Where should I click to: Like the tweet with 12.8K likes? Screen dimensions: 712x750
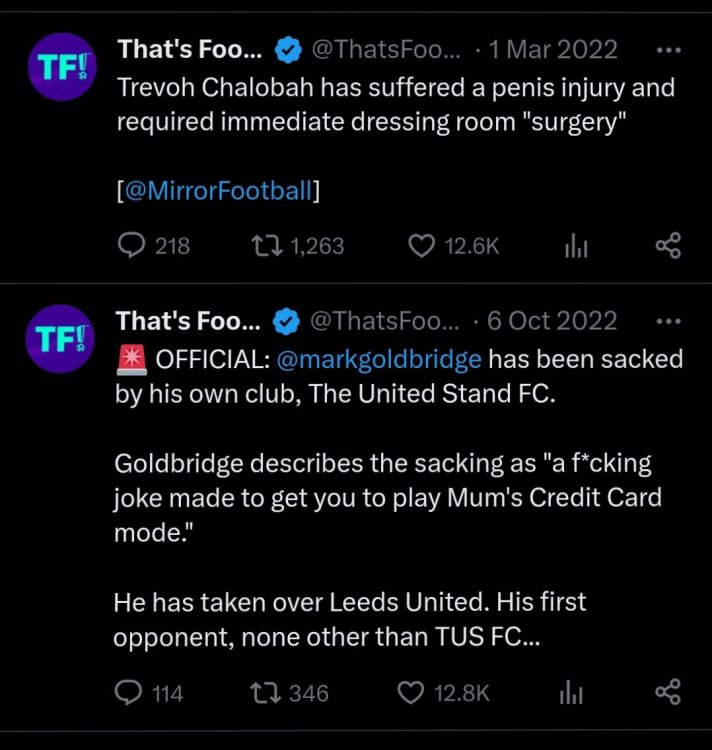(x=411, y=693)
